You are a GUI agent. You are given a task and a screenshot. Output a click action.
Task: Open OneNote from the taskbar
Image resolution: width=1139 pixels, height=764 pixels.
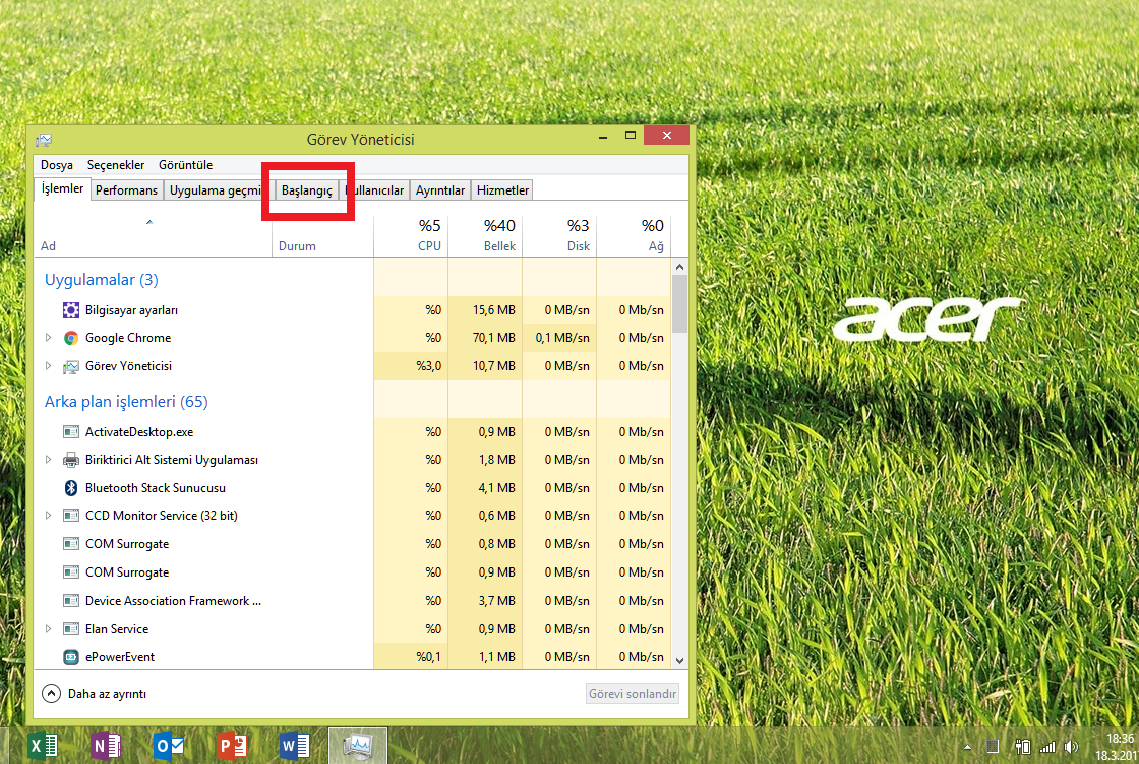(x=106, y=746)
